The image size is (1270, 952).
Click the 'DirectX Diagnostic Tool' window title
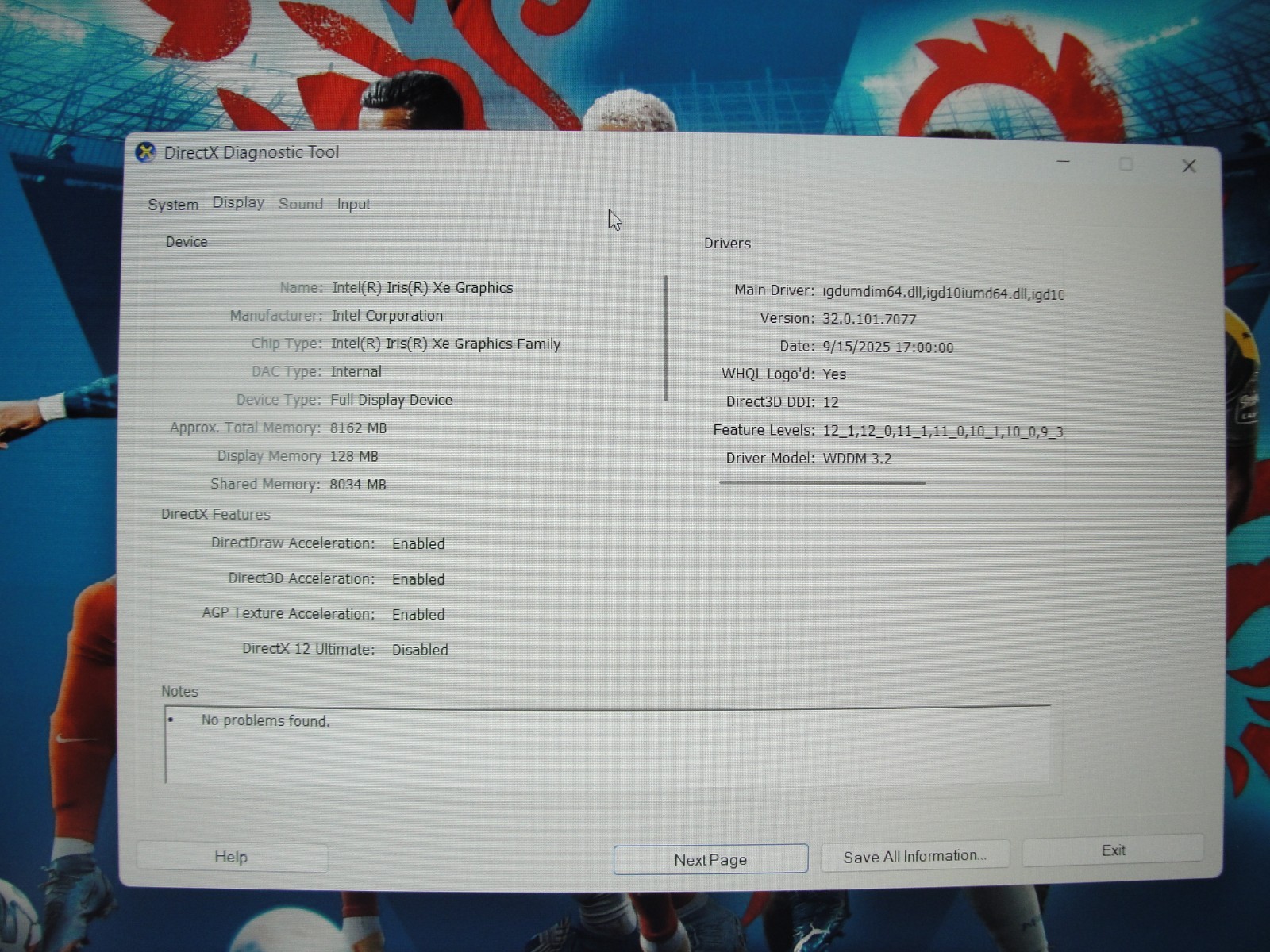click(x=252, y=152)
